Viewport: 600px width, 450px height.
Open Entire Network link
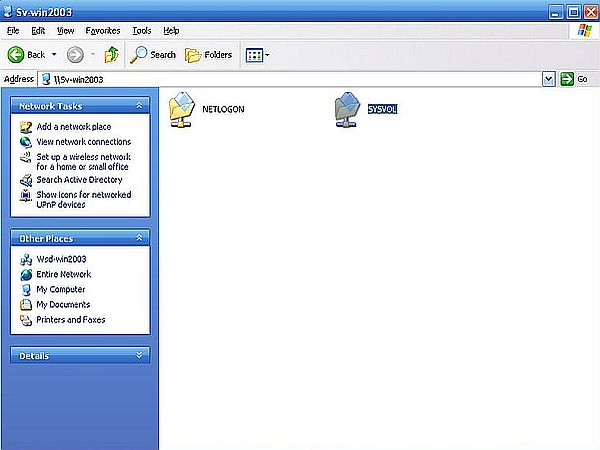coord(64,274)
